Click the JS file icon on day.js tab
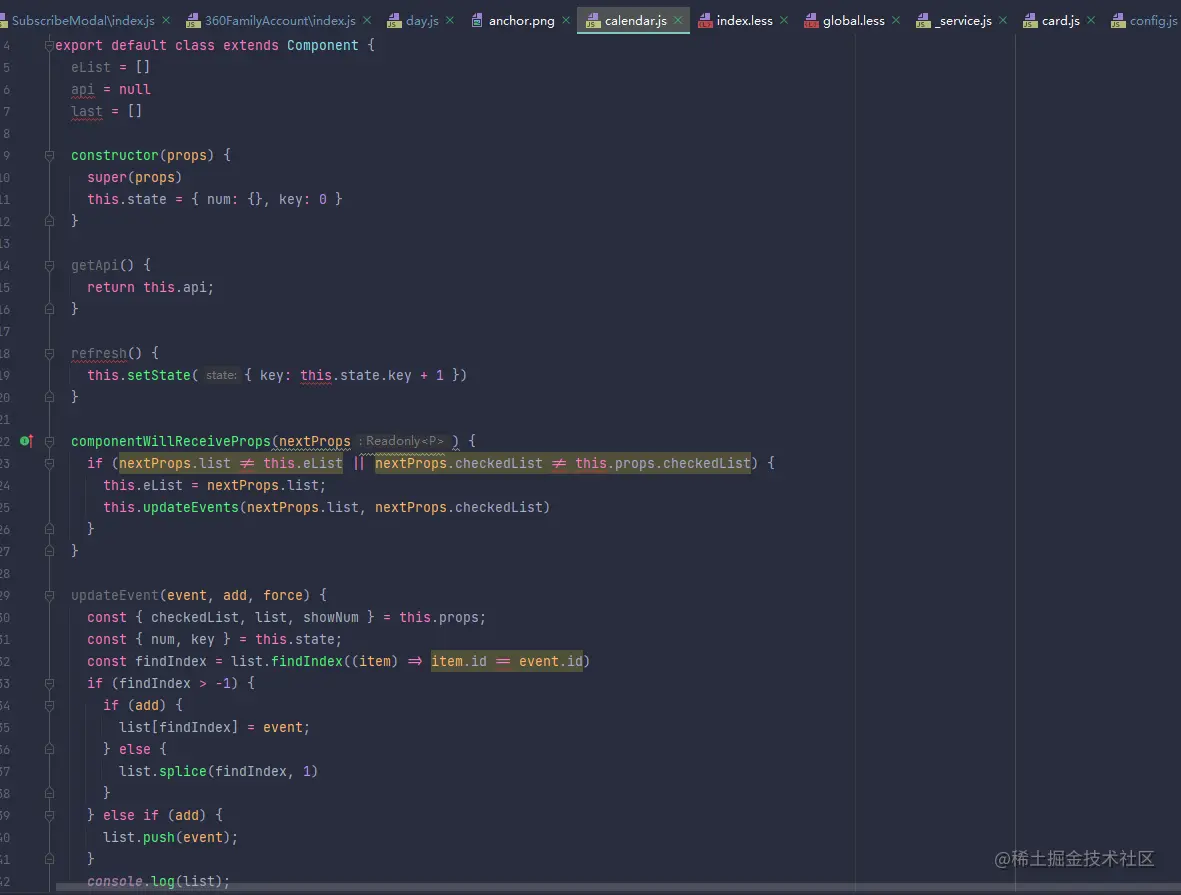 394,21
